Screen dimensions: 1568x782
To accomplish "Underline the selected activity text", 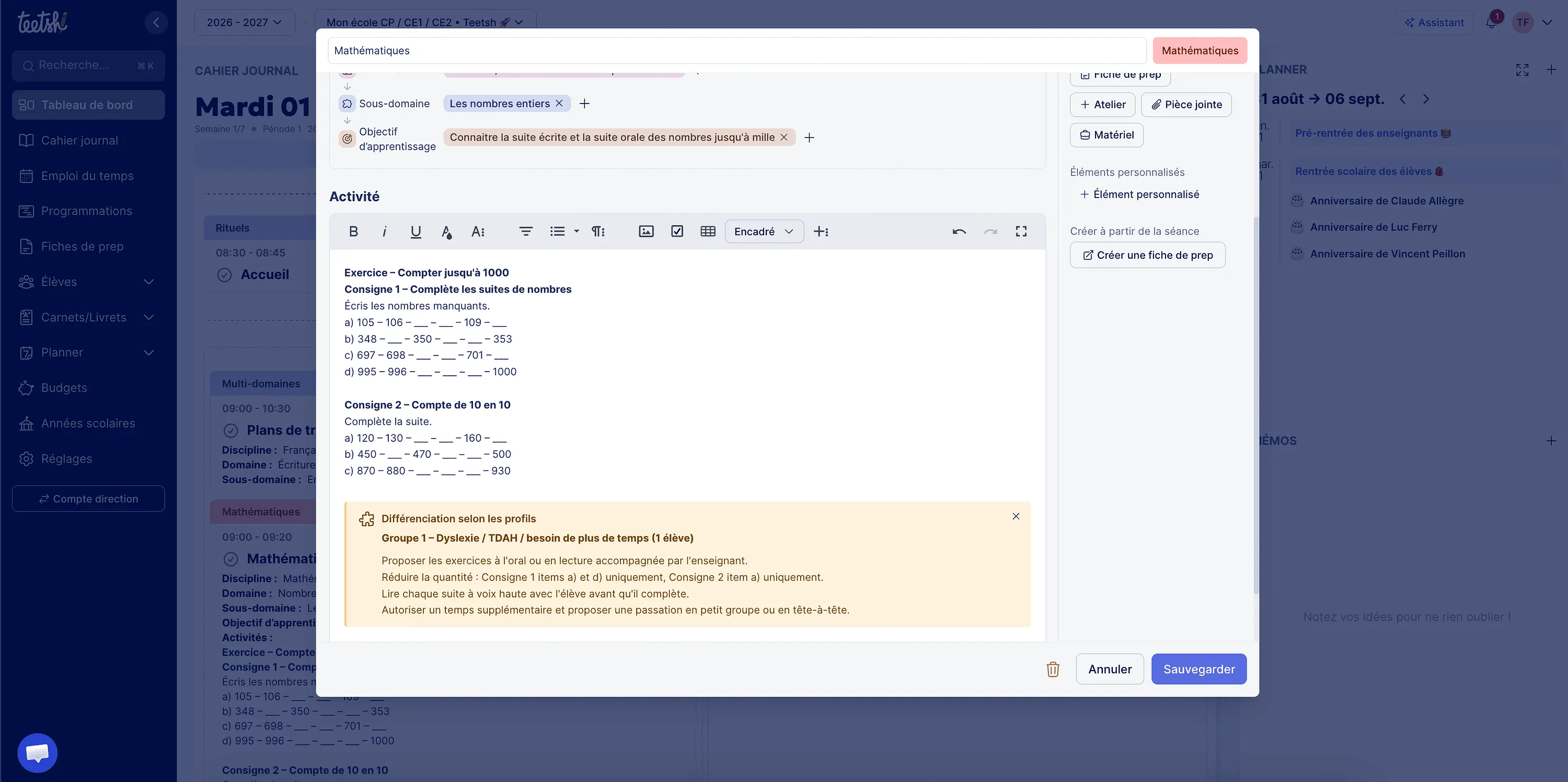I will tap(416, 231).
